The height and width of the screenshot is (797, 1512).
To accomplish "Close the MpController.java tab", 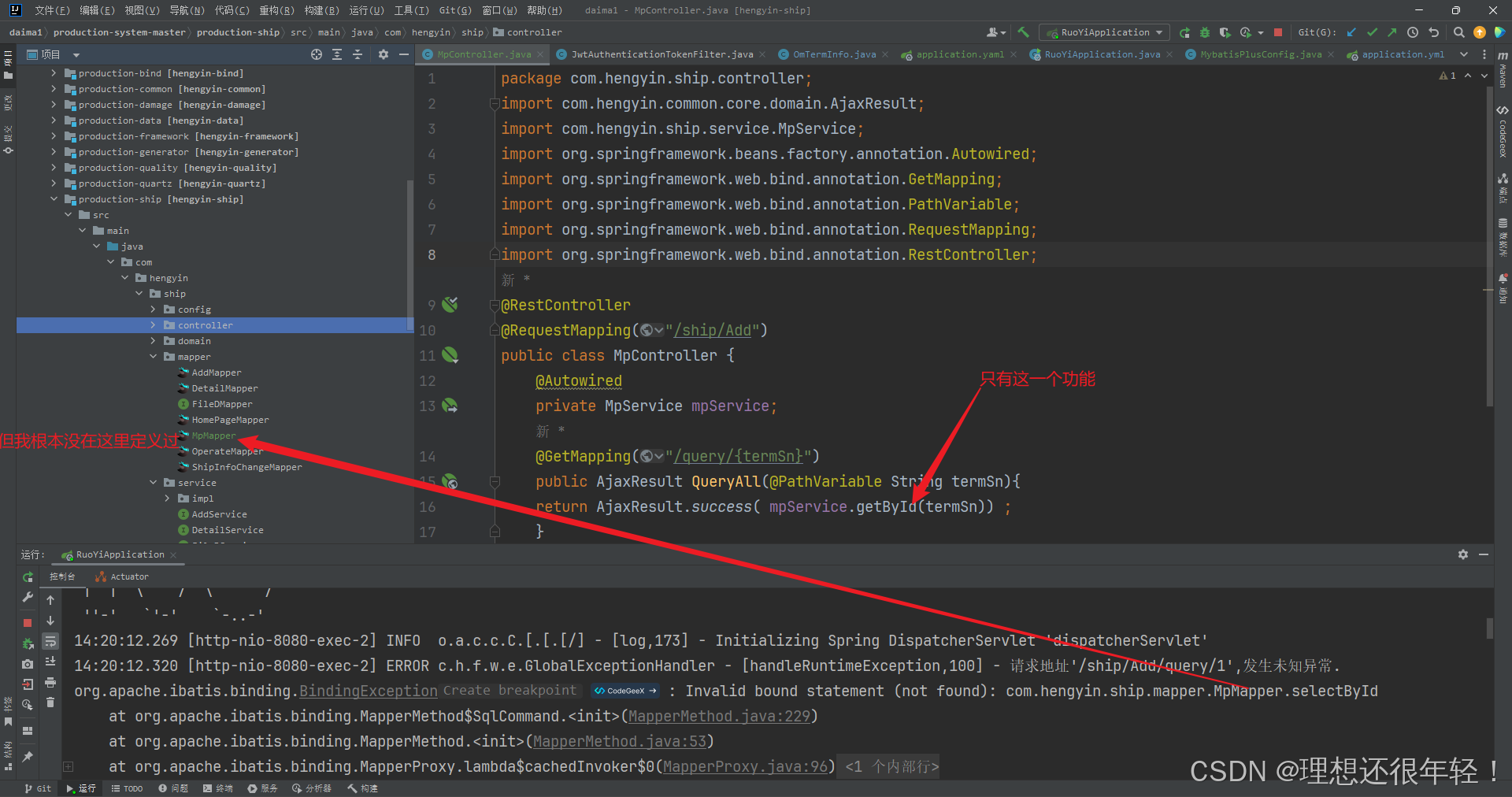I will (540, 54).
